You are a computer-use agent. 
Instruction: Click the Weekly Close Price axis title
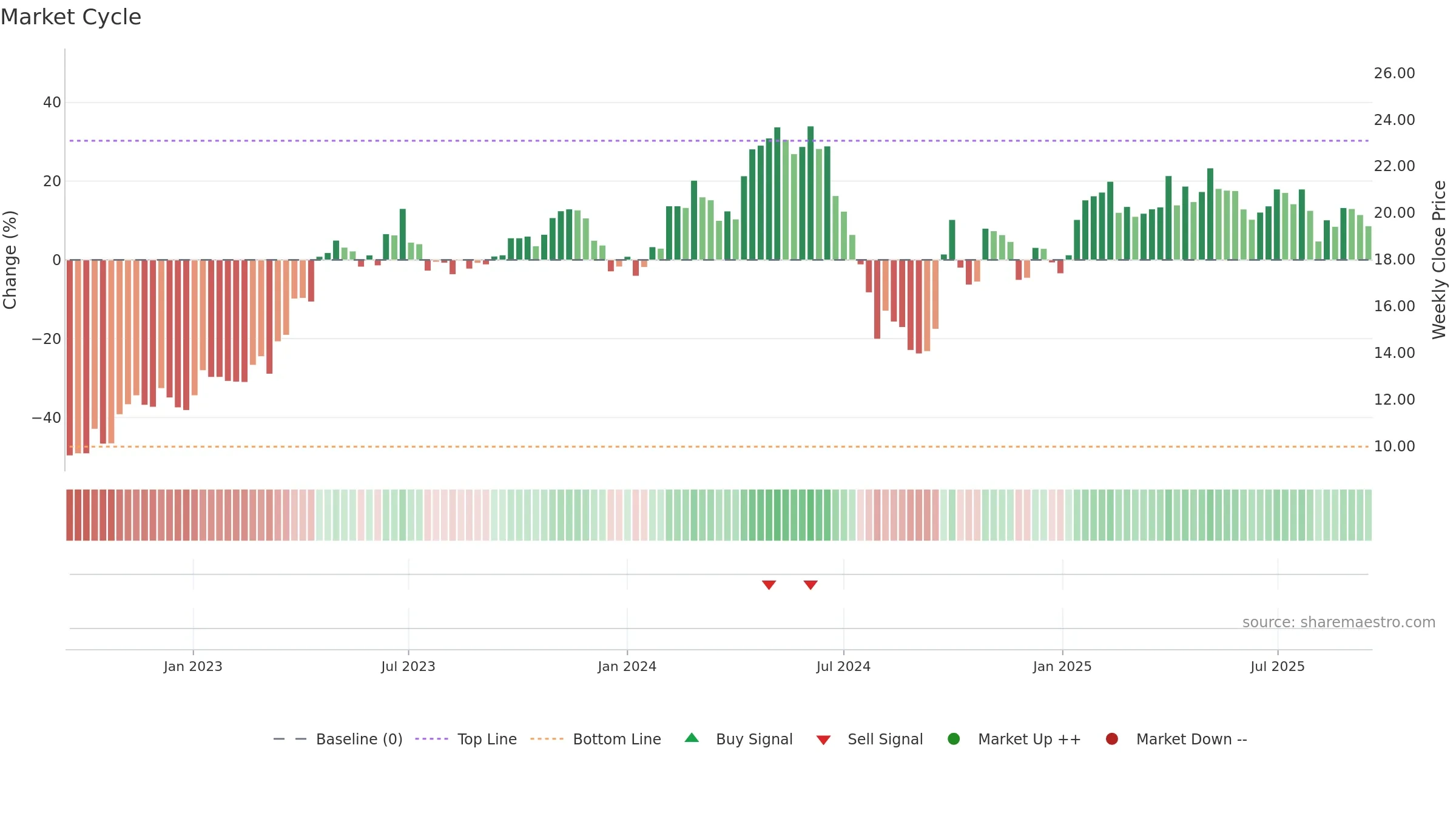1439,260
